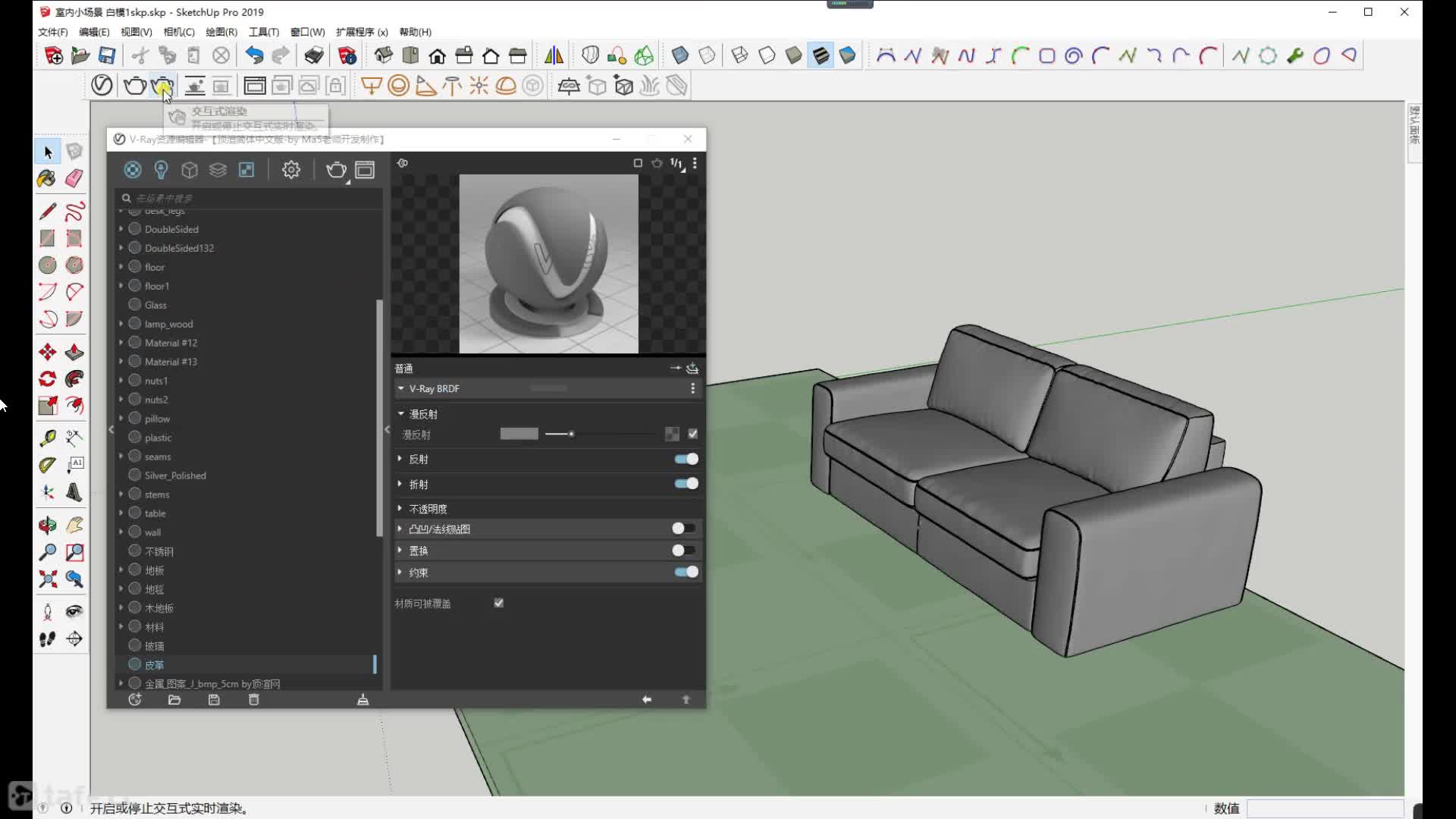
Task: Toggle the 折射 refraction switch
Action: coord(686,484)
